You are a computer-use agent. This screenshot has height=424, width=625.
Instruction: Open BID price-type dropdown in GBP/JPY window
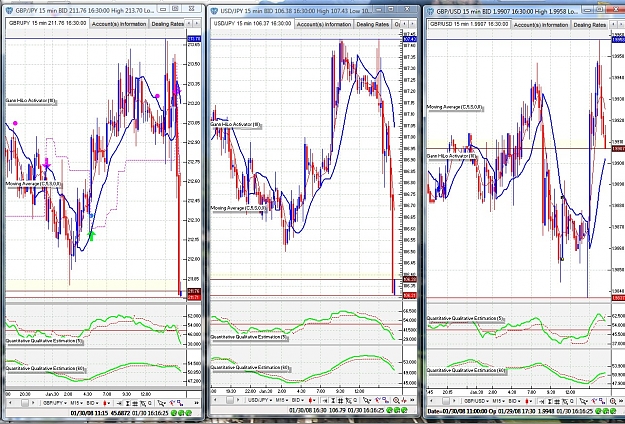click(92, 403)
